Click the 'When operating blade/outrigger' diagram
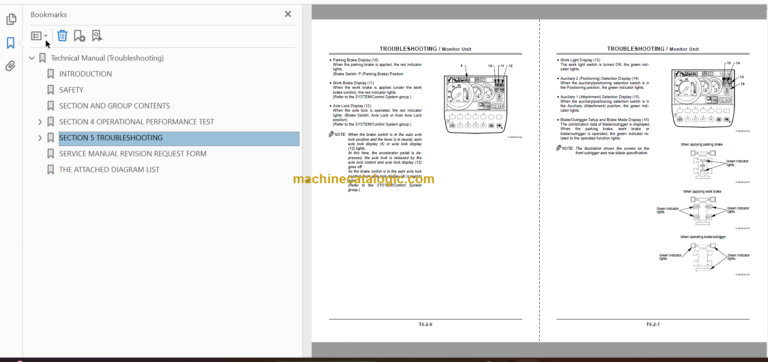Image resolution: width=768 pixels, height=362 pixels. point(702,257)
